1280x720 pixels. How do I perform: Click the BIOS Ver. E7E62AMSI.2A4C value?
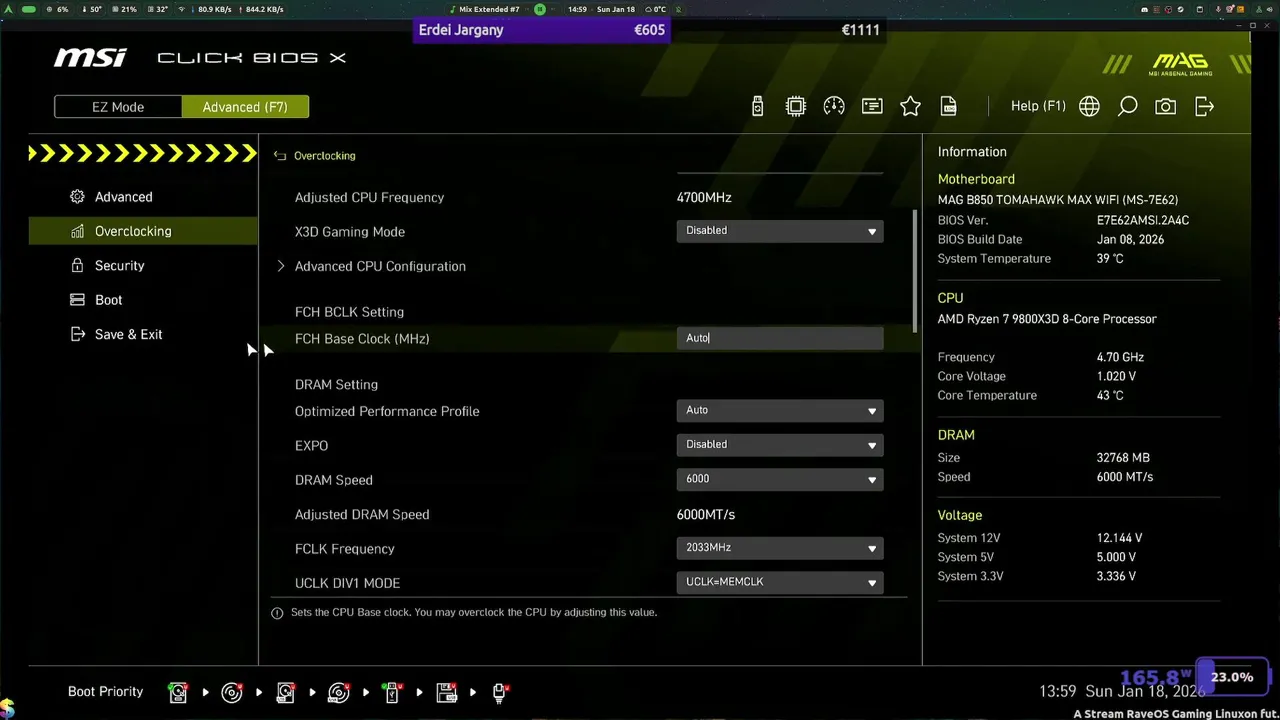click(x=1143, y=220)
